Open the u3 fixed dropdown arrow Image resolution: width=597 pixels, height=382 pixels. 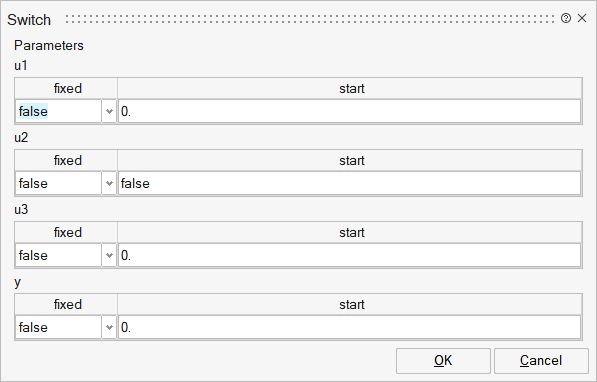[x=109, y=255]
